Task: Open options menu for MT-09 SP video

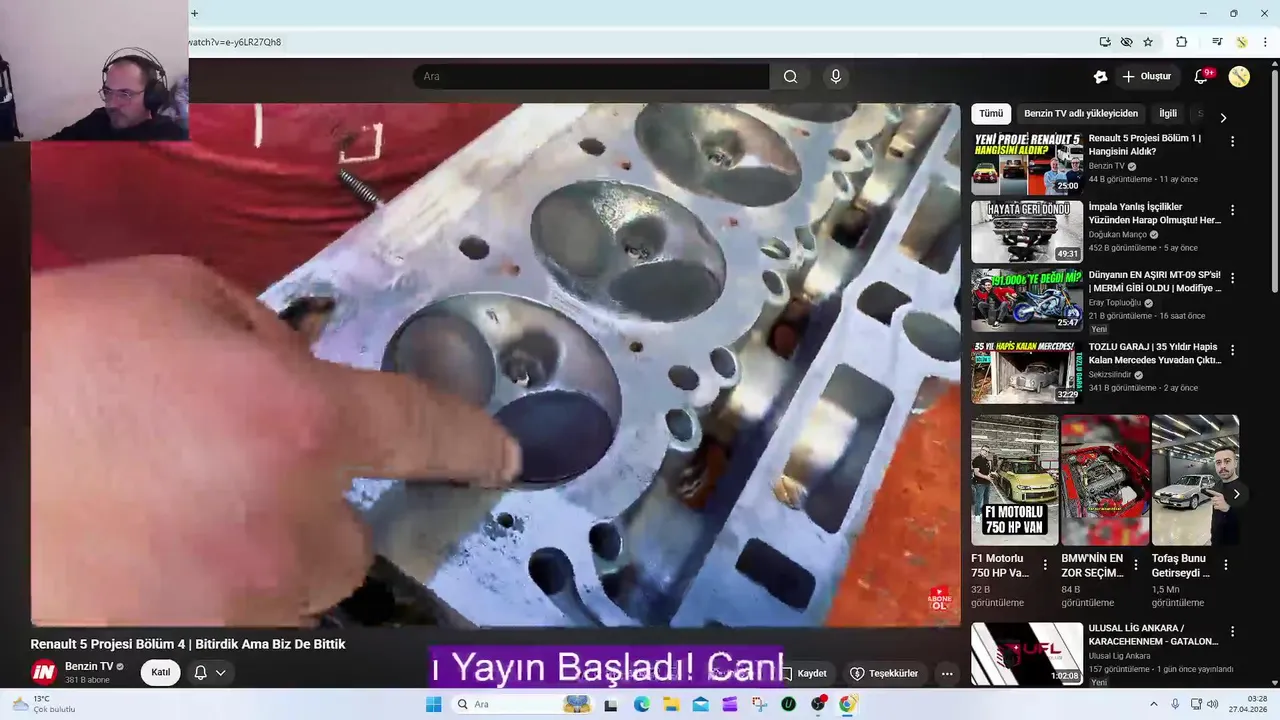Action: [x=1232, y=278]
